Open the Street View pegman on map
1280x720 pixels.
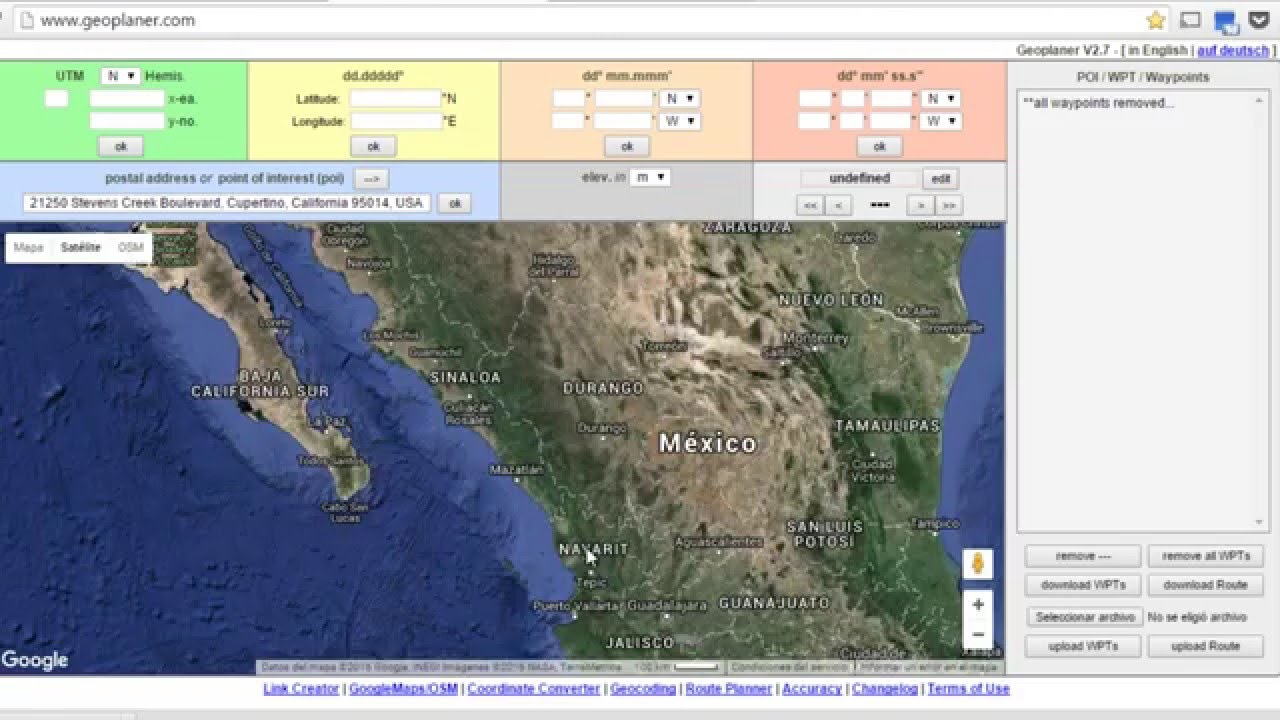[x=978, y=564]
